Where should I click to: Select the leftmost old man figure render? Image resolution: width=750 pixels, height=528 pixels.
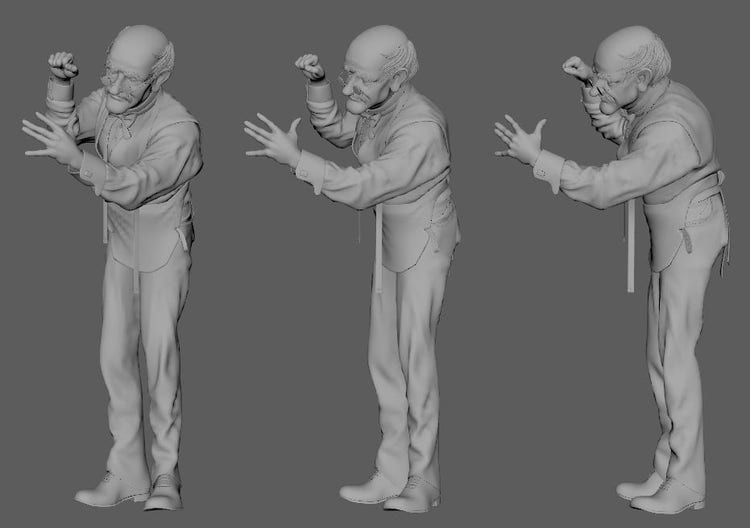click(x=113, y=268)
